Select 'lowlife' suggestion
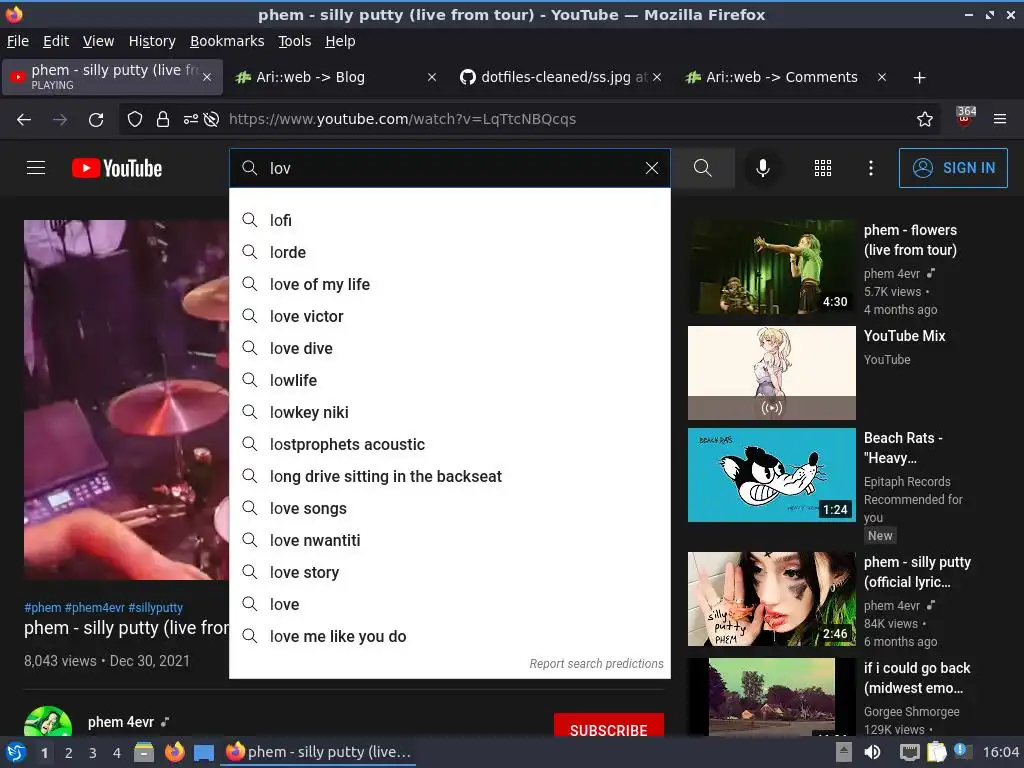The height and width of the screenshot is (768, 1024). pyautogui.click(x=449, y=380)
